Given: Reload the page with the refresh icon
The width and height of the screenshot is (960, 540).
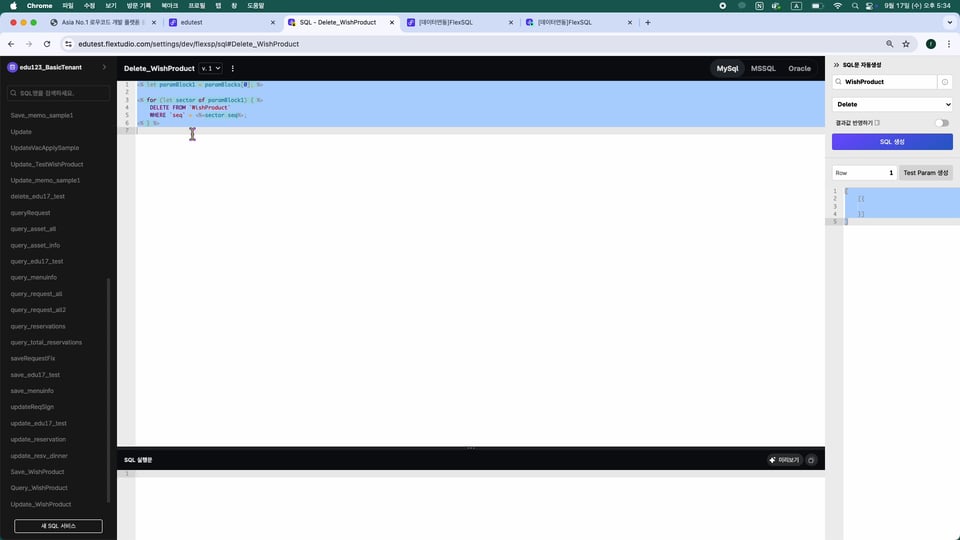Looking at the screenshot, I should click(47, 44).
